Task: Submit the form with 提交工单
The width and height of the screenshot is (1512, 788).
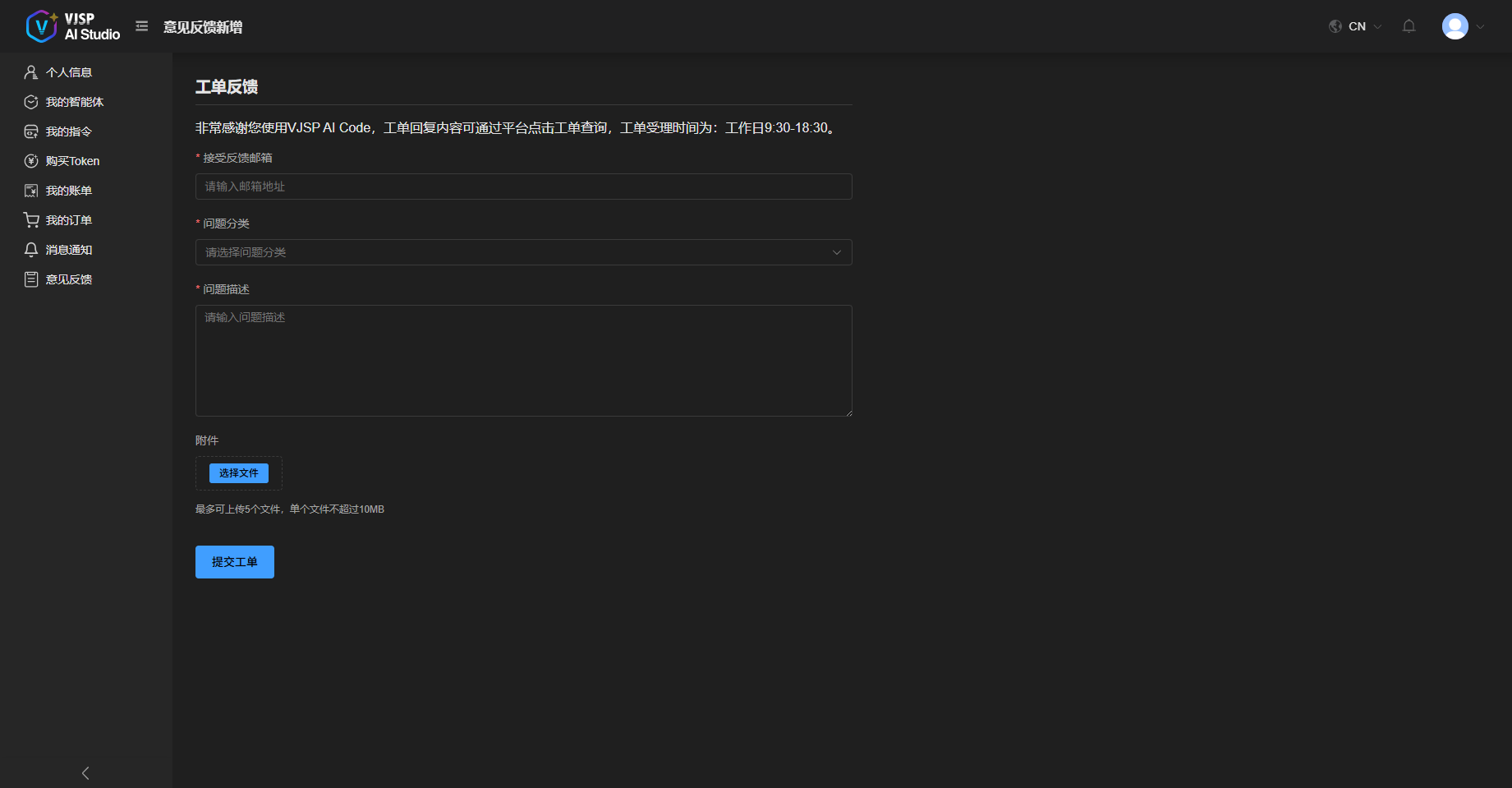Action: pos(234,562)
